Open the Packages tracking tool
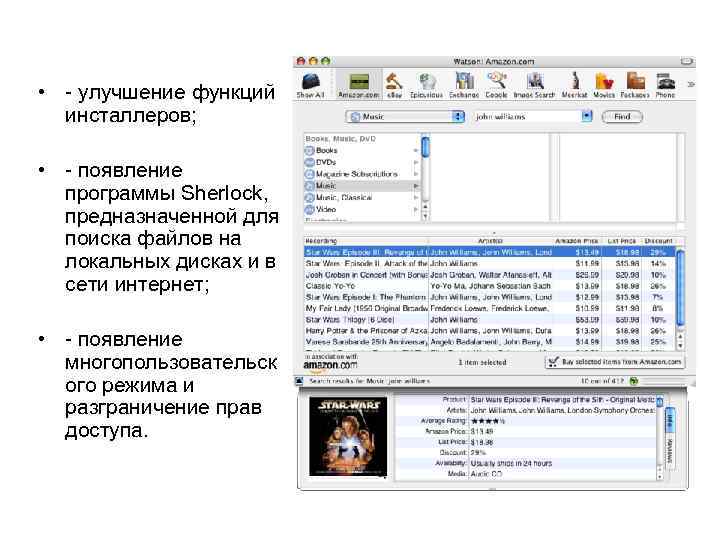Image resolution: width=720 pixels, height=540 pixels. click(635, 85)
